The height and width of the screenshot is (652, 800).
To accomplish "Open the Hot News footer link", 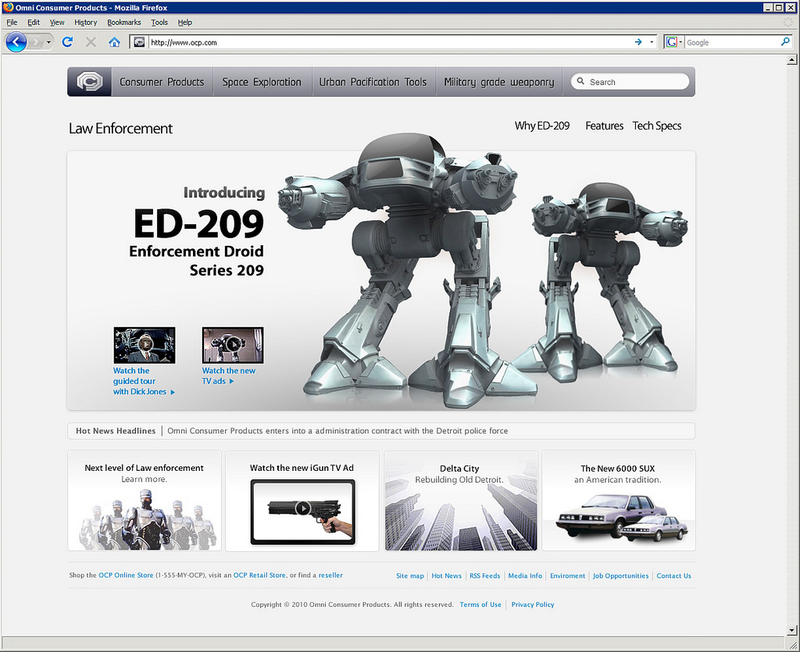I will [446, 575].
